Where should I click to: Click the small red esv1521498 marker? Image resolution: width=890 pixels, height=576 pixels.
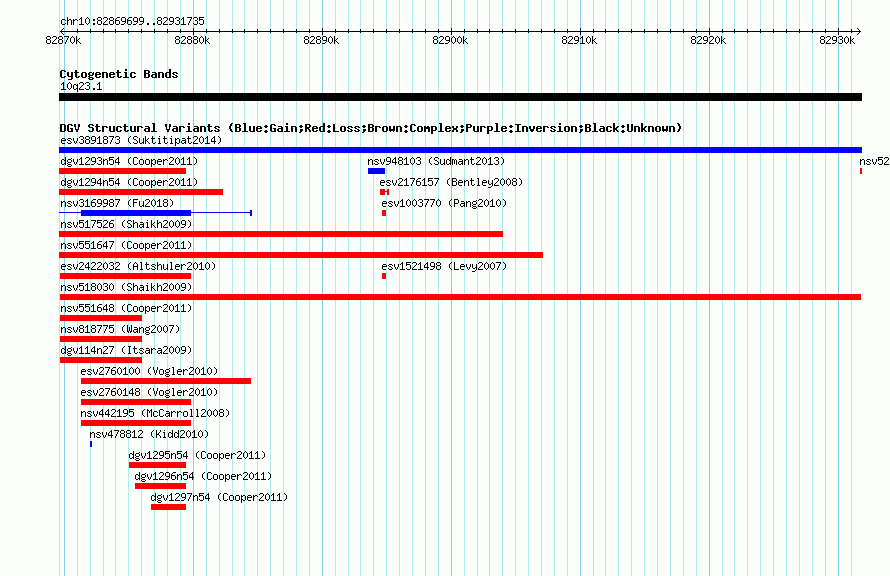coord(384,276)
